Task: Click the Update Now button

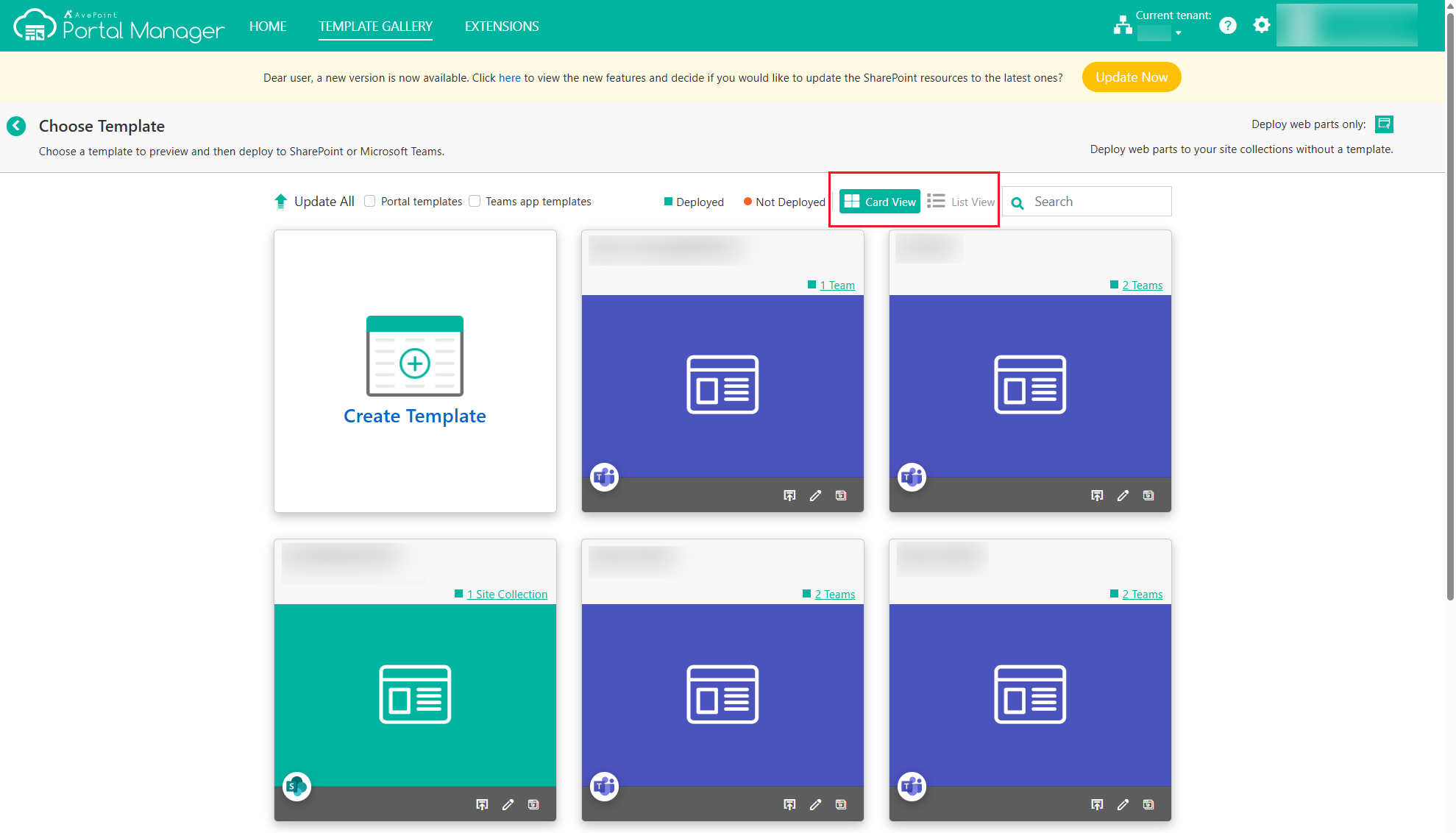Action: 1131,77
